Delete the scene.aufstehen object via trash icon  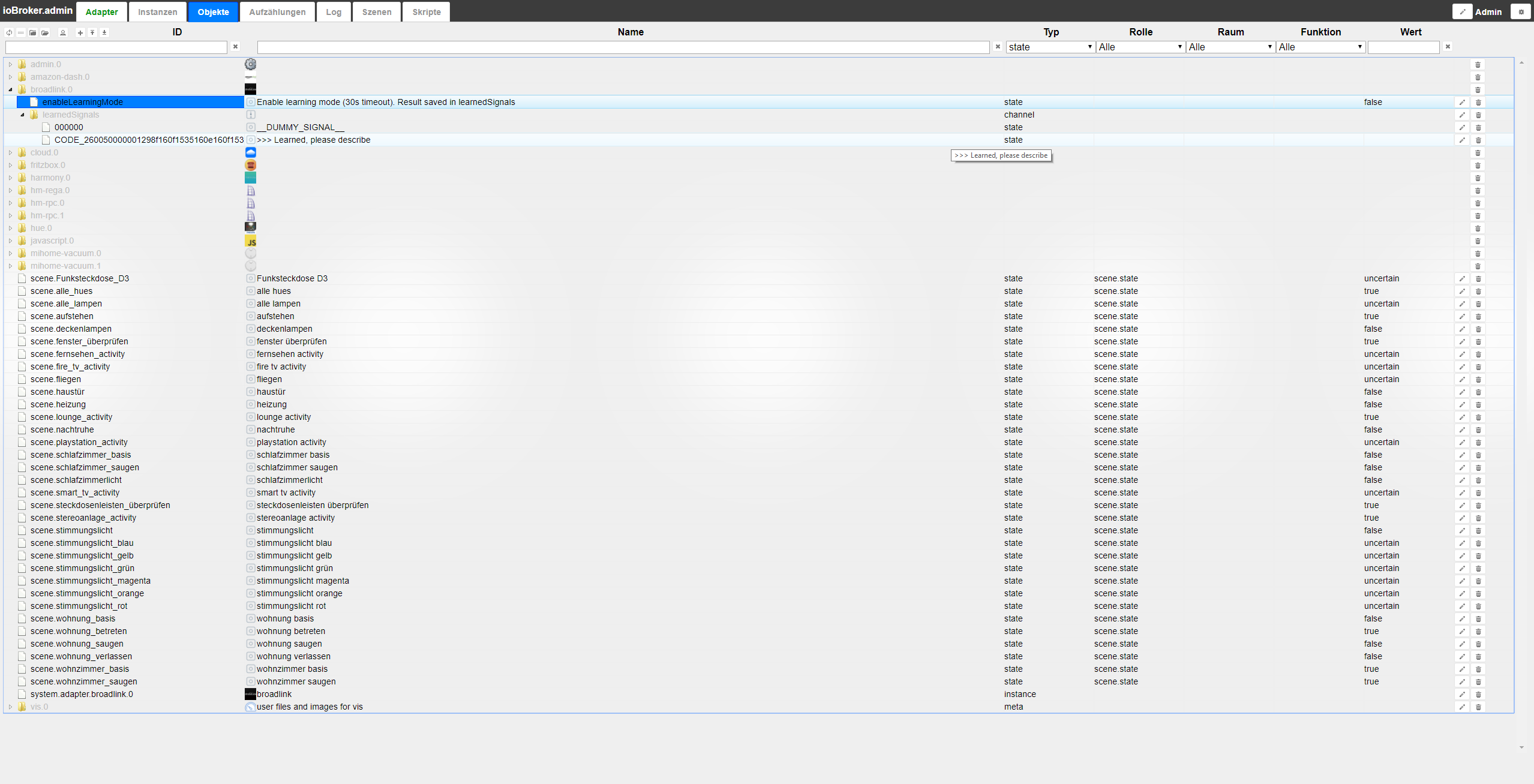pos(1478,317)
